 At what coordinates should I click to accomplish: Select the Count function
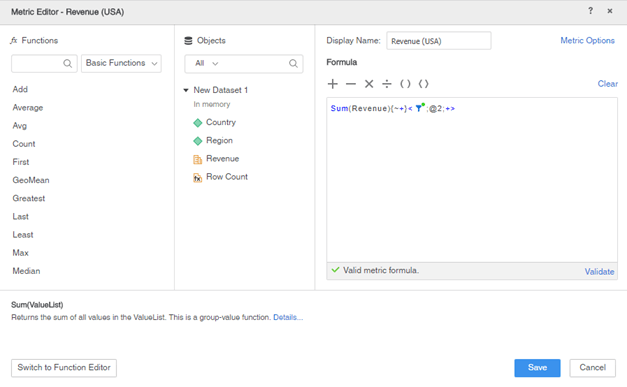pyautogui.click(x=24, y=144)
